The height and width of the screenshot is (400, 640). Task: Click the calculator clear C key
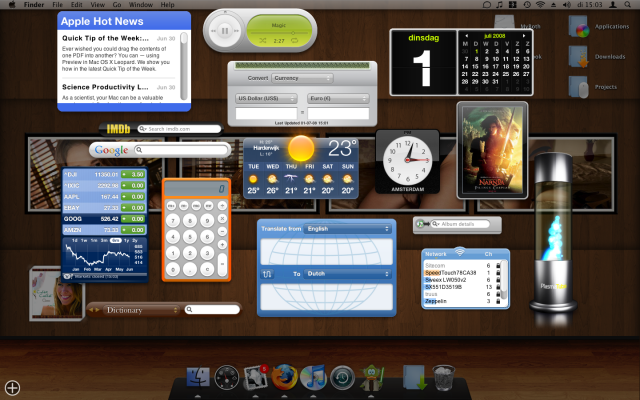pyautogui.click(x=207, y=270)
